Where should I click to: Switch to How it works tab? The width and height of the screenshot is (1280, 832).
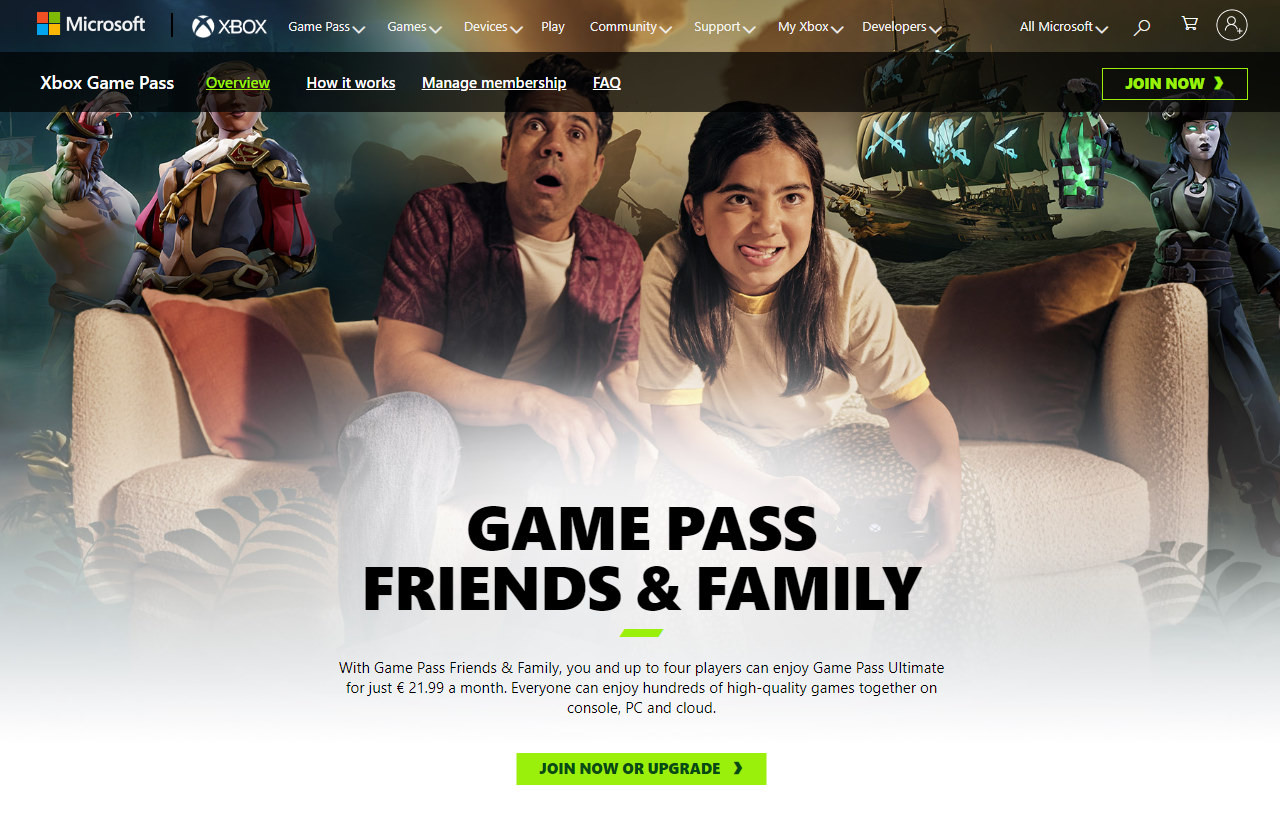[x=351, y=83]
